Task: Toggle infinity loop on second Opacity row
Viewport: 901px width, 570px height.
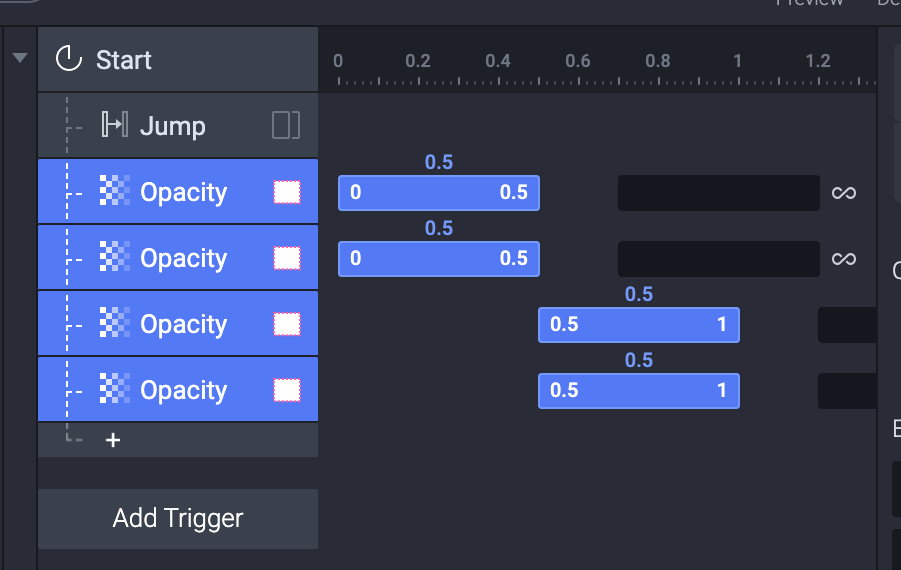Action: click(844, 259)
